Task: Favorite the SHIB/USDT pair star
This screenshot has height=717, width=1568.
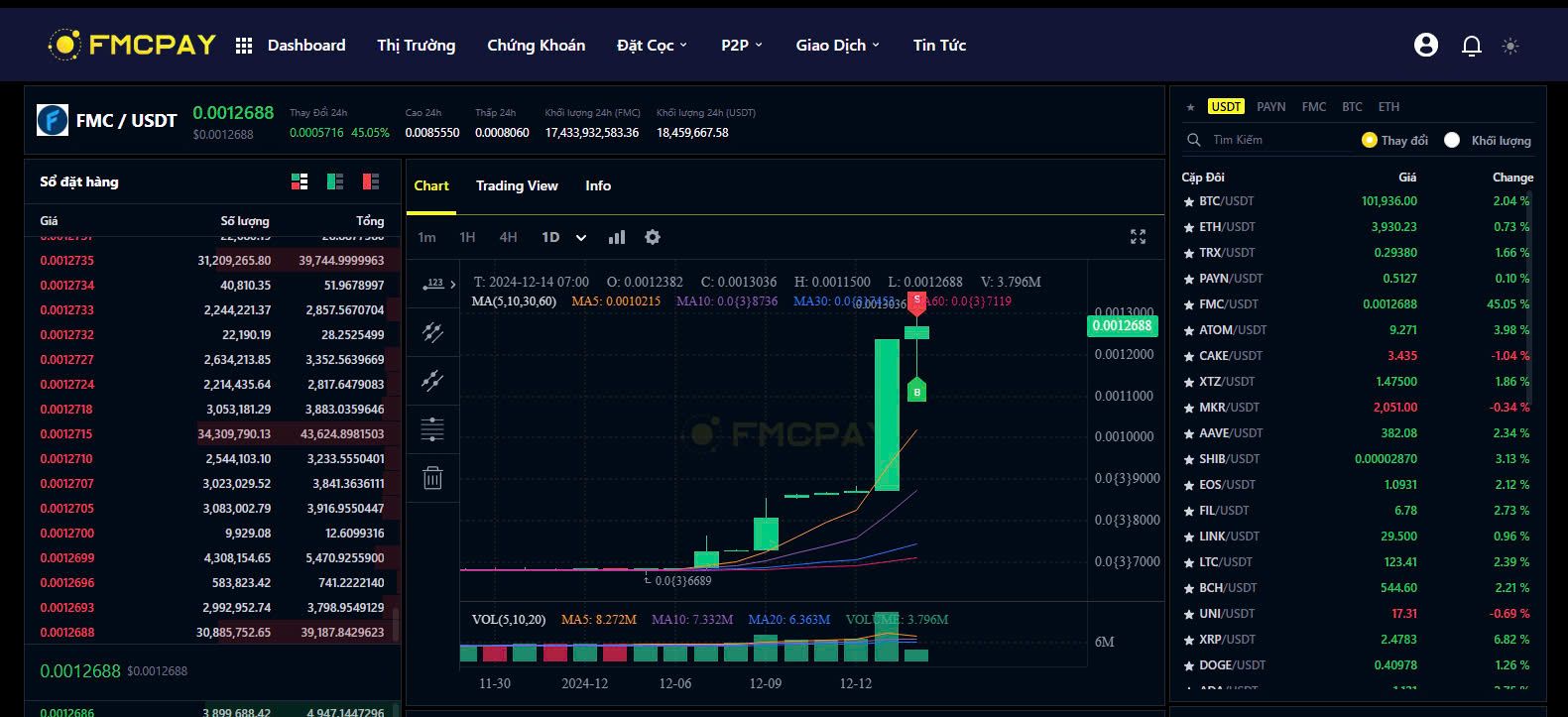Action: 1189,459
